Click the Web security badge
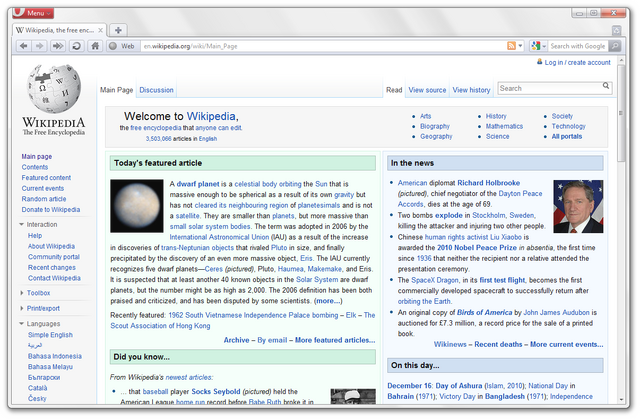 point(123,46)
